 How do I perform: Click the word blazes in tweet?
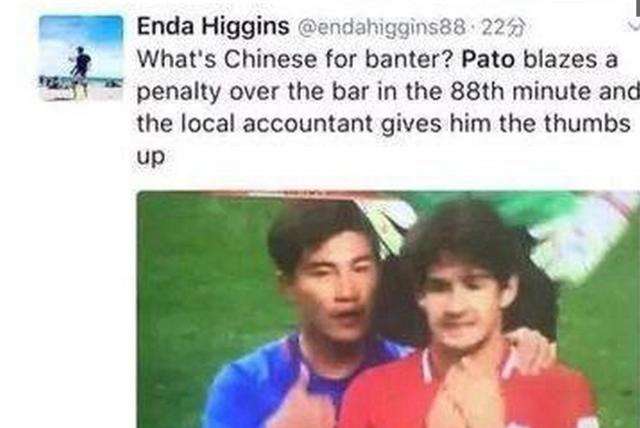tap(559, 60)
